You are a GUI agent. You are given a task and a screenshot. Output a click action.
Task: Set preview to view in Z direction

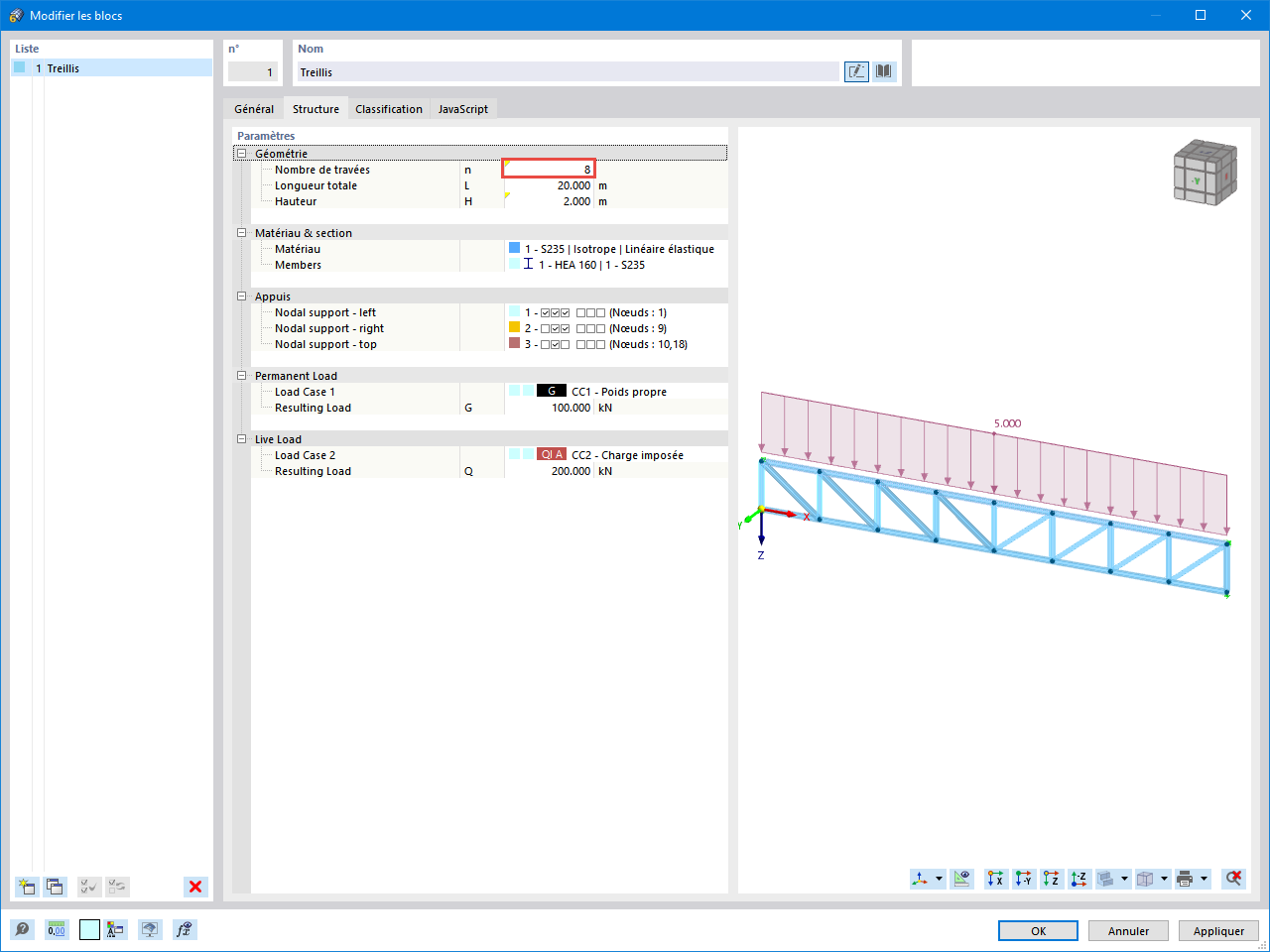(1052, 879)
